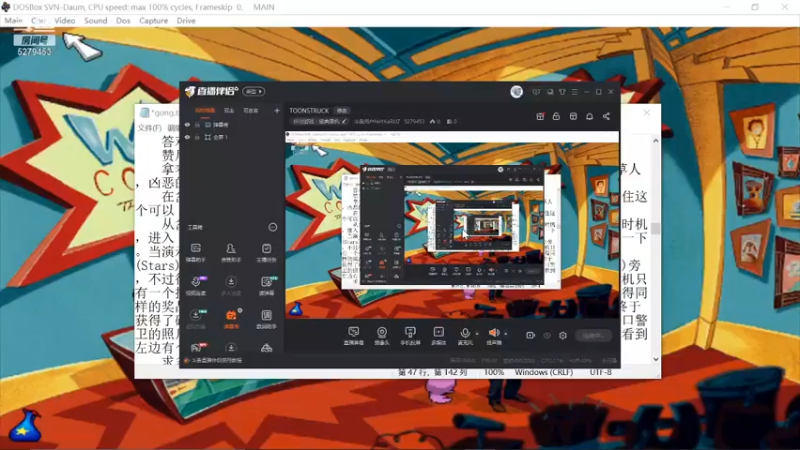Click the streaming companion logo
The height and width of the screenshot is (450, 800).
[x=211, y=91]
